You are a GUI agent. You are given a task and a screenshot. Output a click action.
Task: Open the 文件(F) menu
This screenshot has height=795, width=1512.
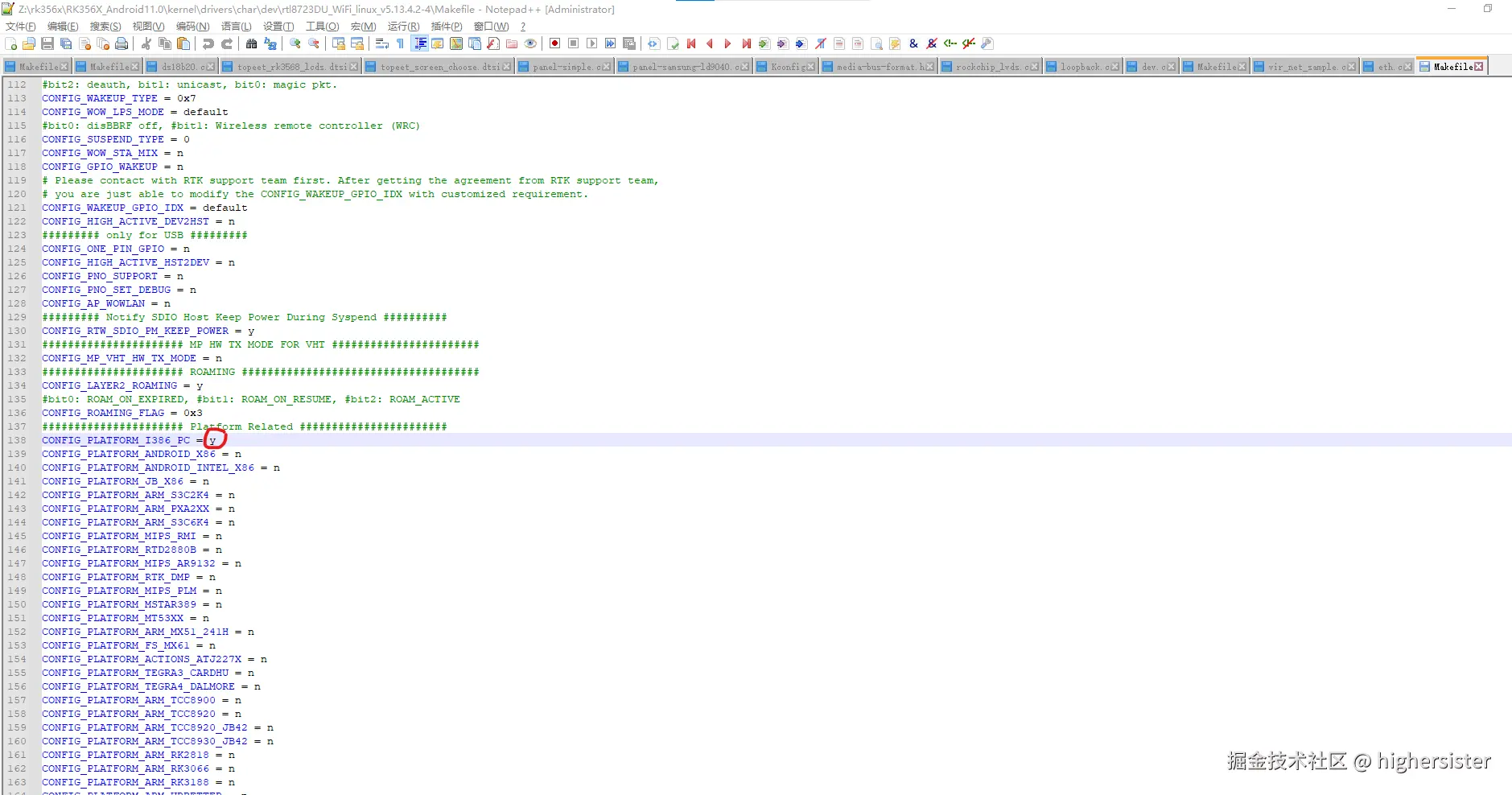[x=21, y=27]
